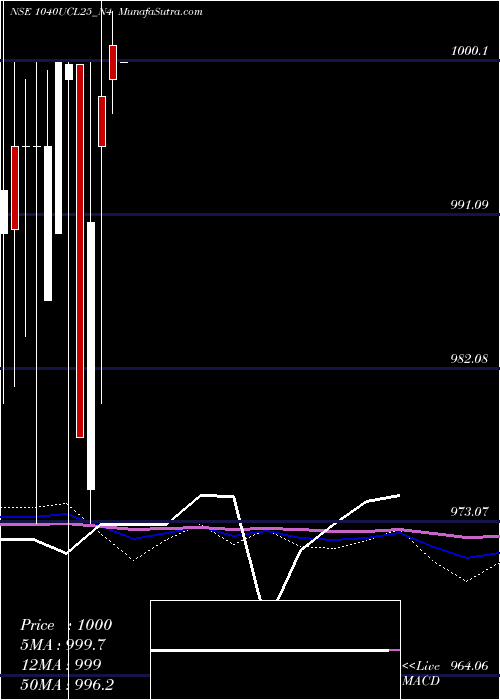
Task: Click the 973.07 price level label
Action: tap(470, 512)
